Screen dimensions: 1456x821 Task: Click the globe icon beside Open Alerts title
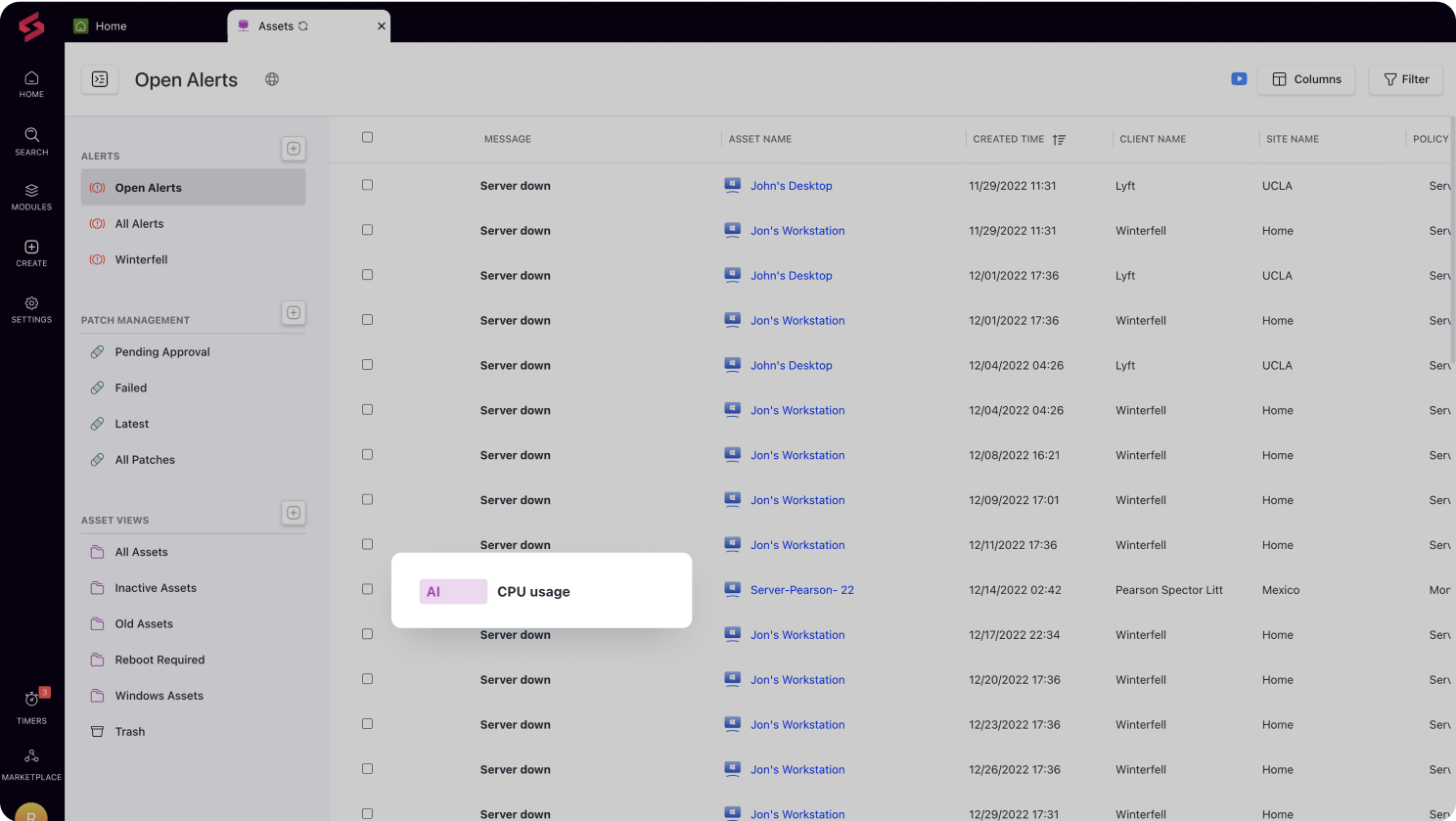pos(271,79)
